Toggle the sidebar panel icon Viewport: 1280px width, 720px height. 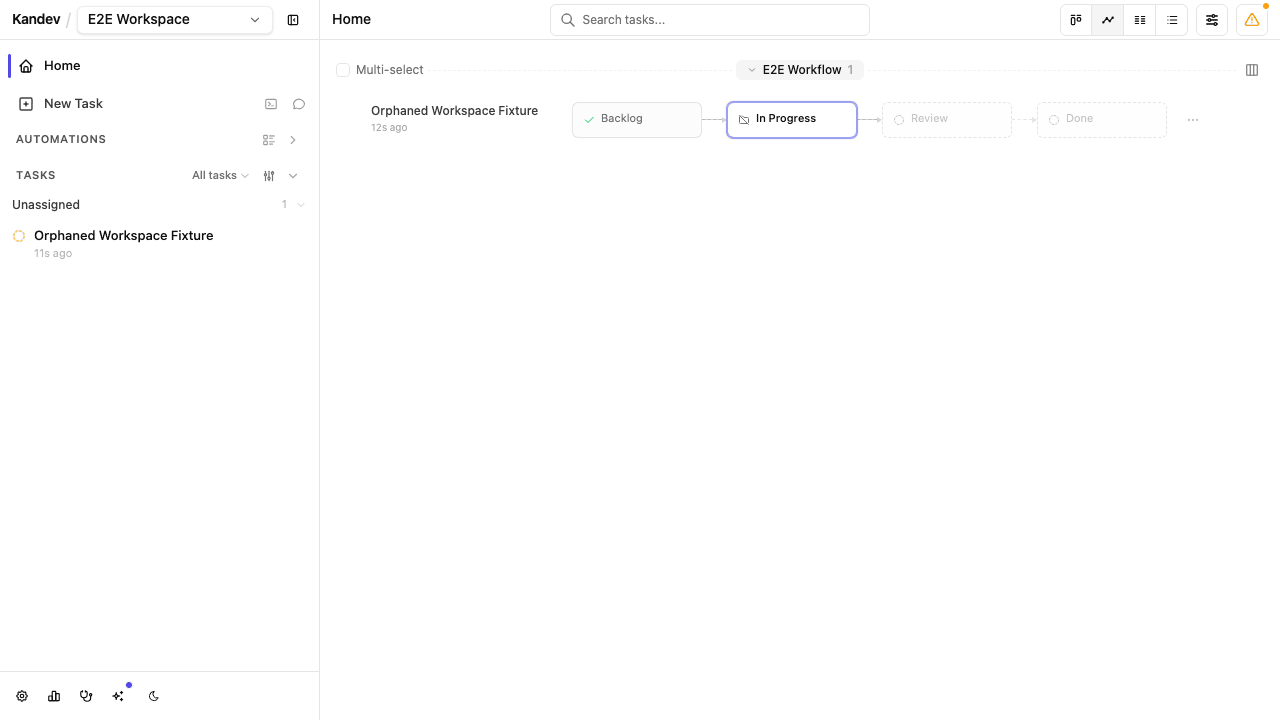click(293, 20)
